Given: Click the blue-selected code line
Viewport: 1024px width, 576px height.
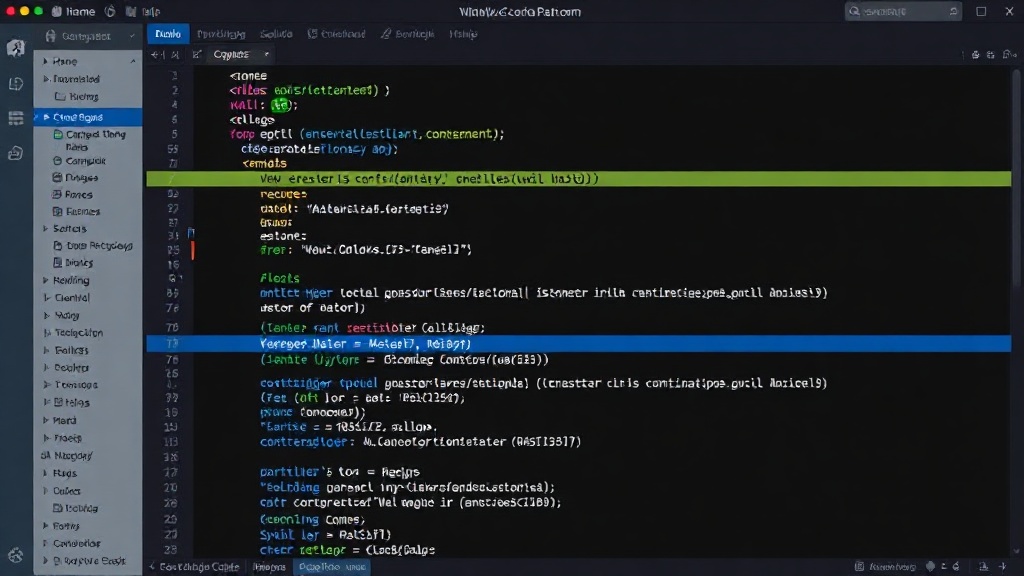Looking at the screenshot, I should click(x=579, y=344).
